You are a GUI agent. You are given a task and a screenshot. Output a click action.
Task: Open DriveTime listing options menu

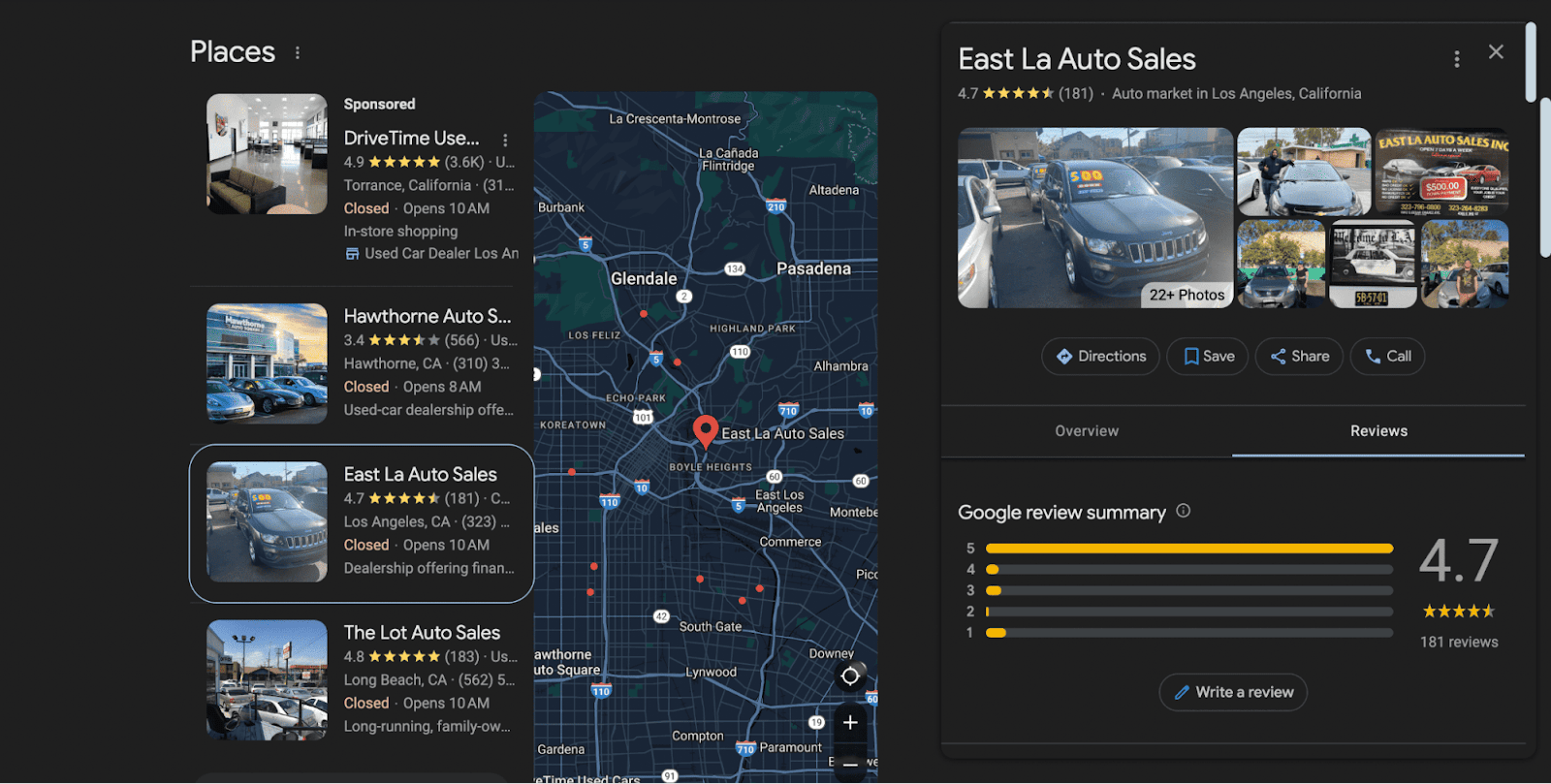(x=505, y=140)
